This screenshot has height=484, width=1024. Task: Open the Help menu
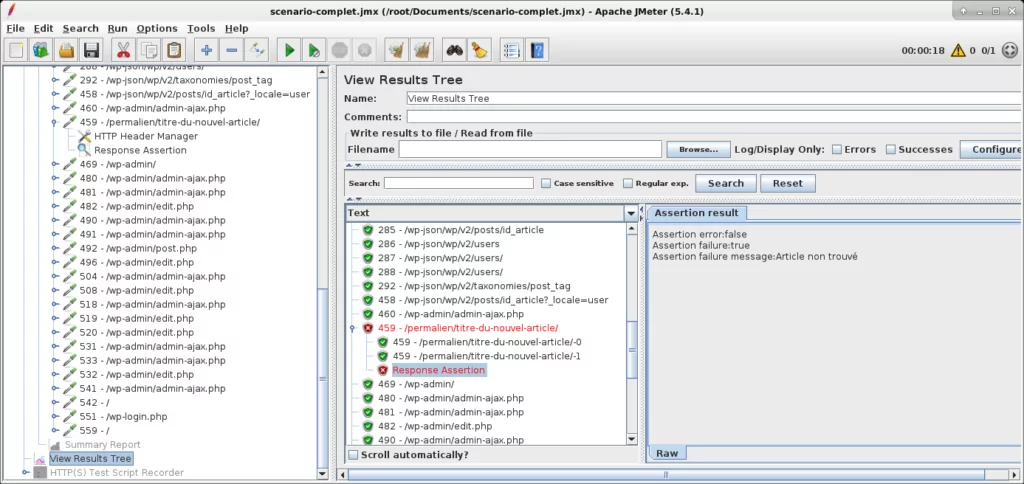tap(236, 29)
